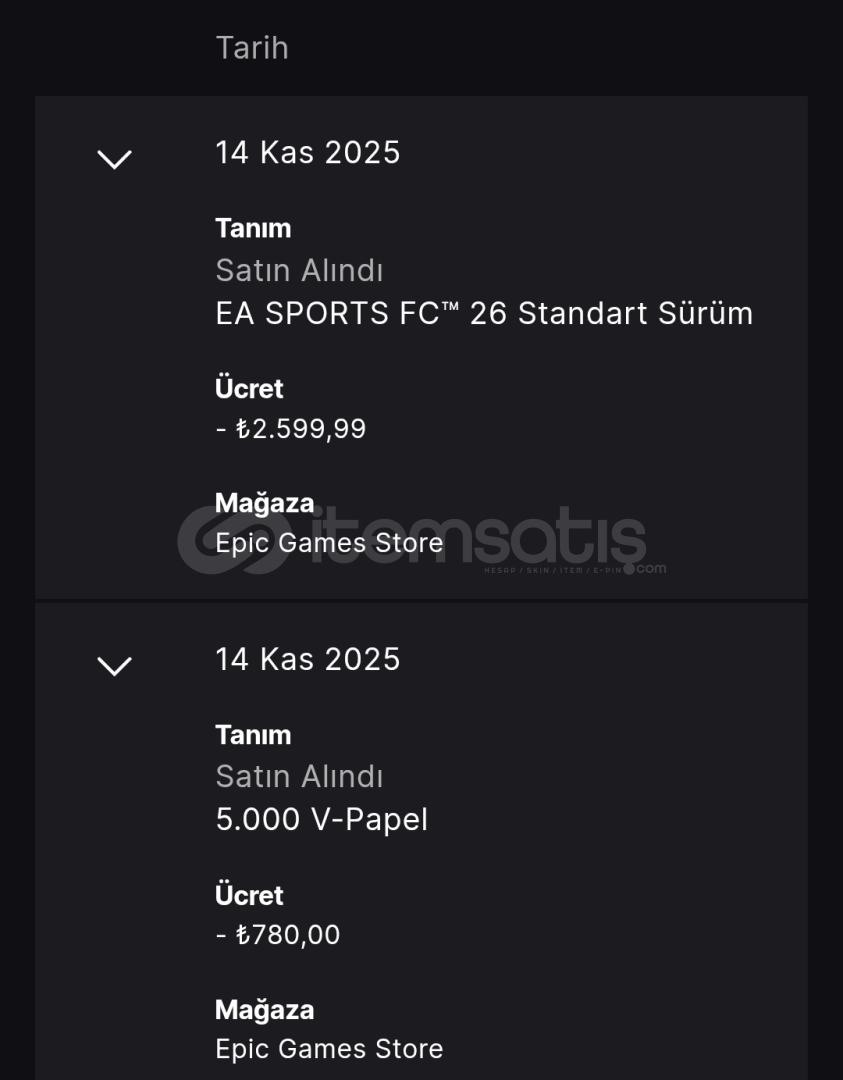Click the Mağaza label in the first transaction
This screenshot has width=843, height=1080.
click(264, 503)
